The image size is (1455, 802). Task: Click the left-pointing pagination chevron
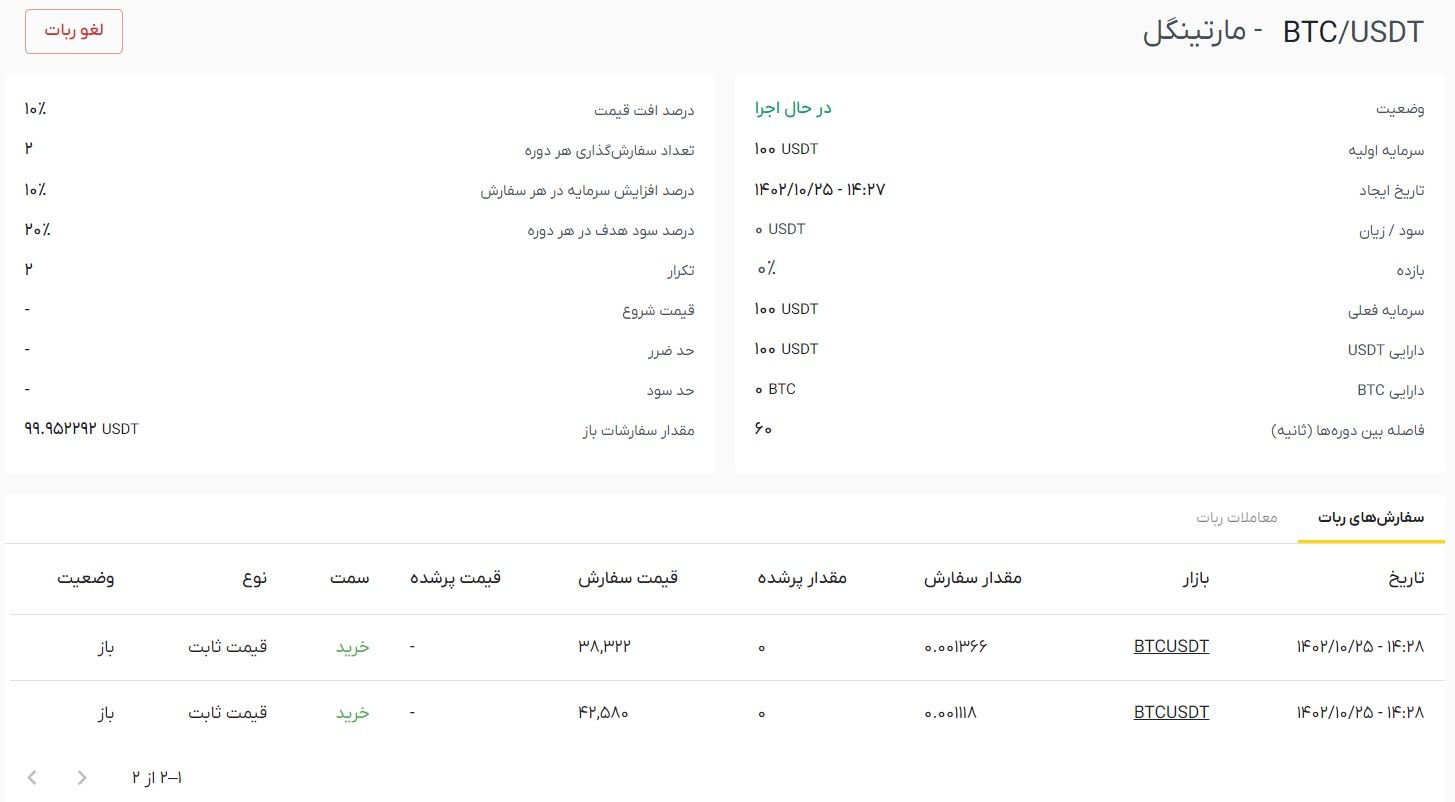[x=32, y=777]
